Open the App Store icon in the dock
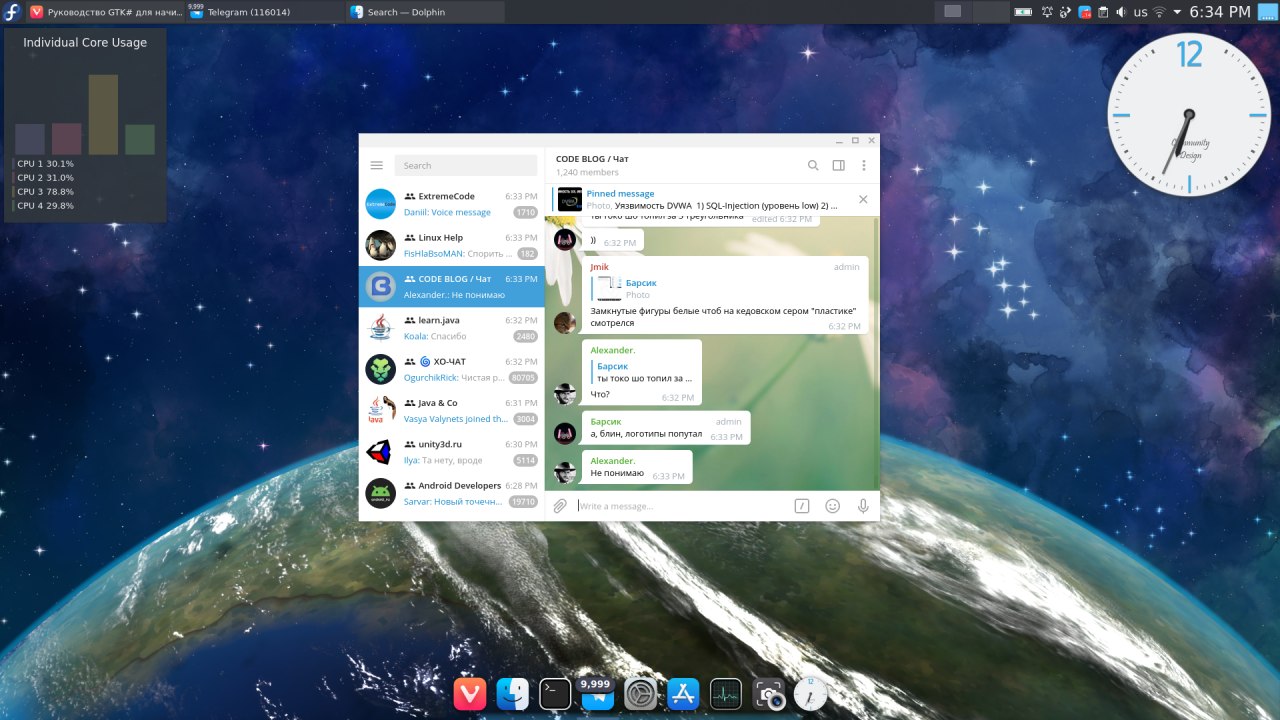 click(683, 694)
